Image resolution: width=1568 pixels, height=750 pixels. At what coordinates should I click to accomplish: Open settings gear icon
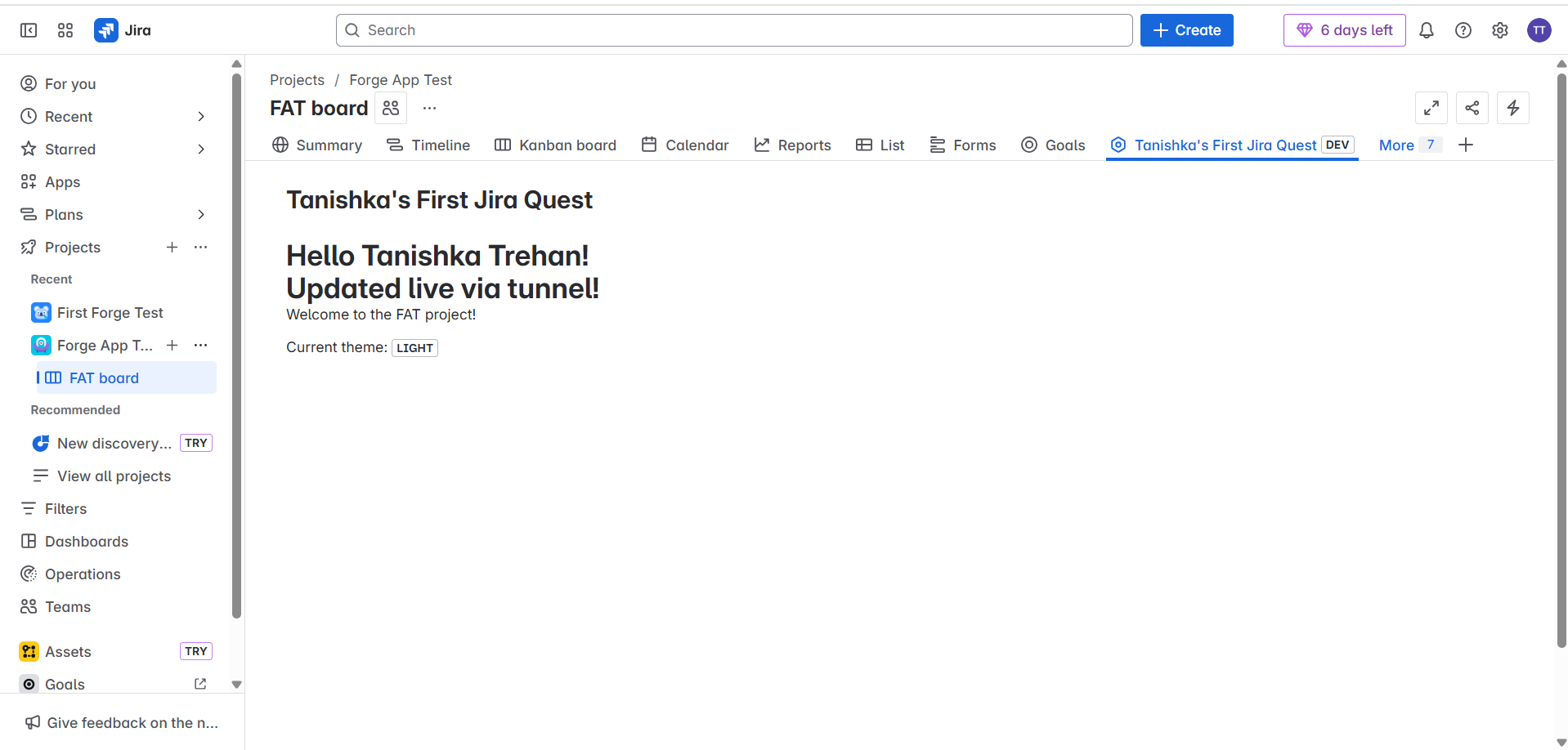click(1500, 30)
